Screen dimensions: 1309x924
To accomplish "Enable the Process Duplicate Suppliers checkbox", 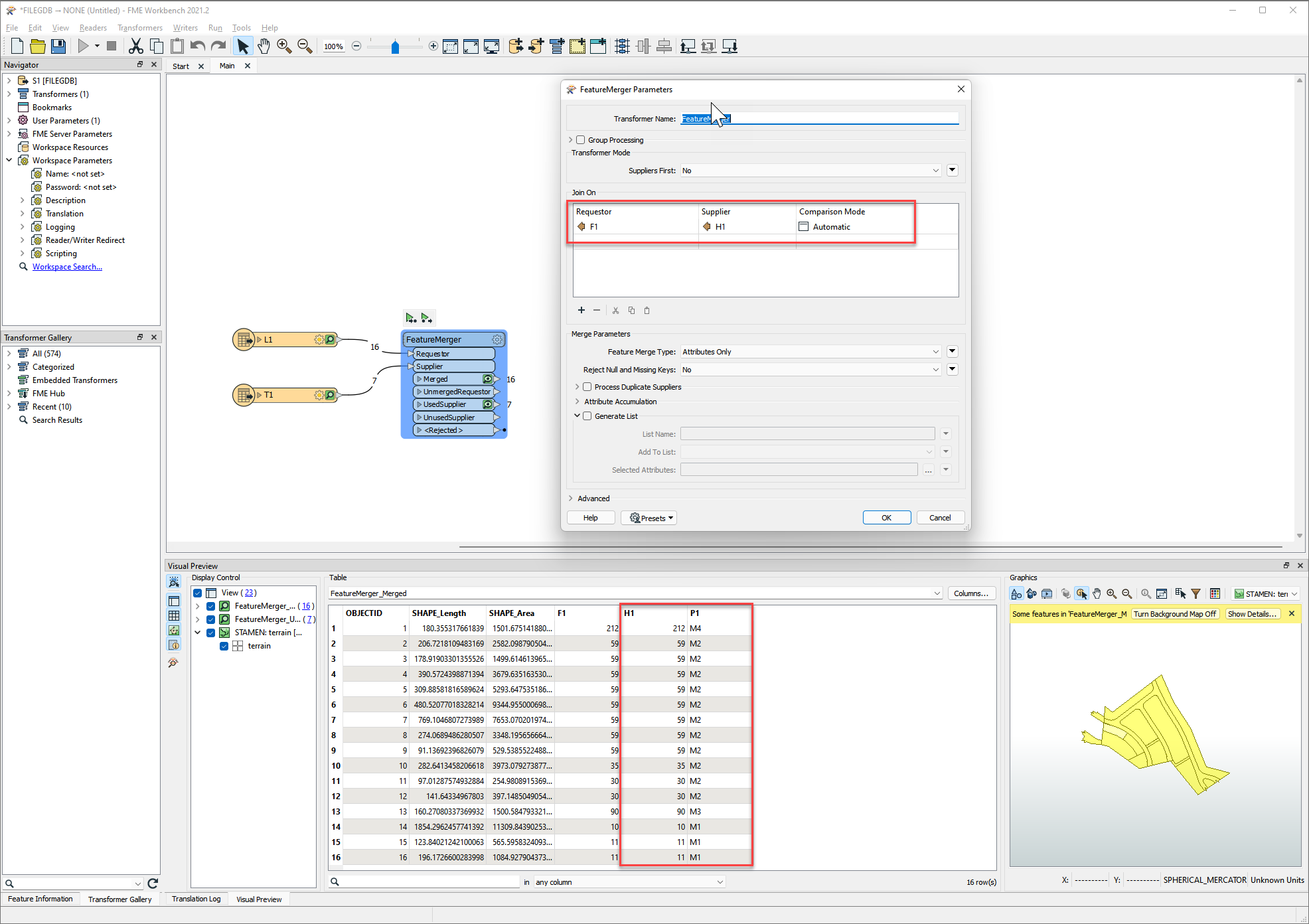I will point(587,387).
